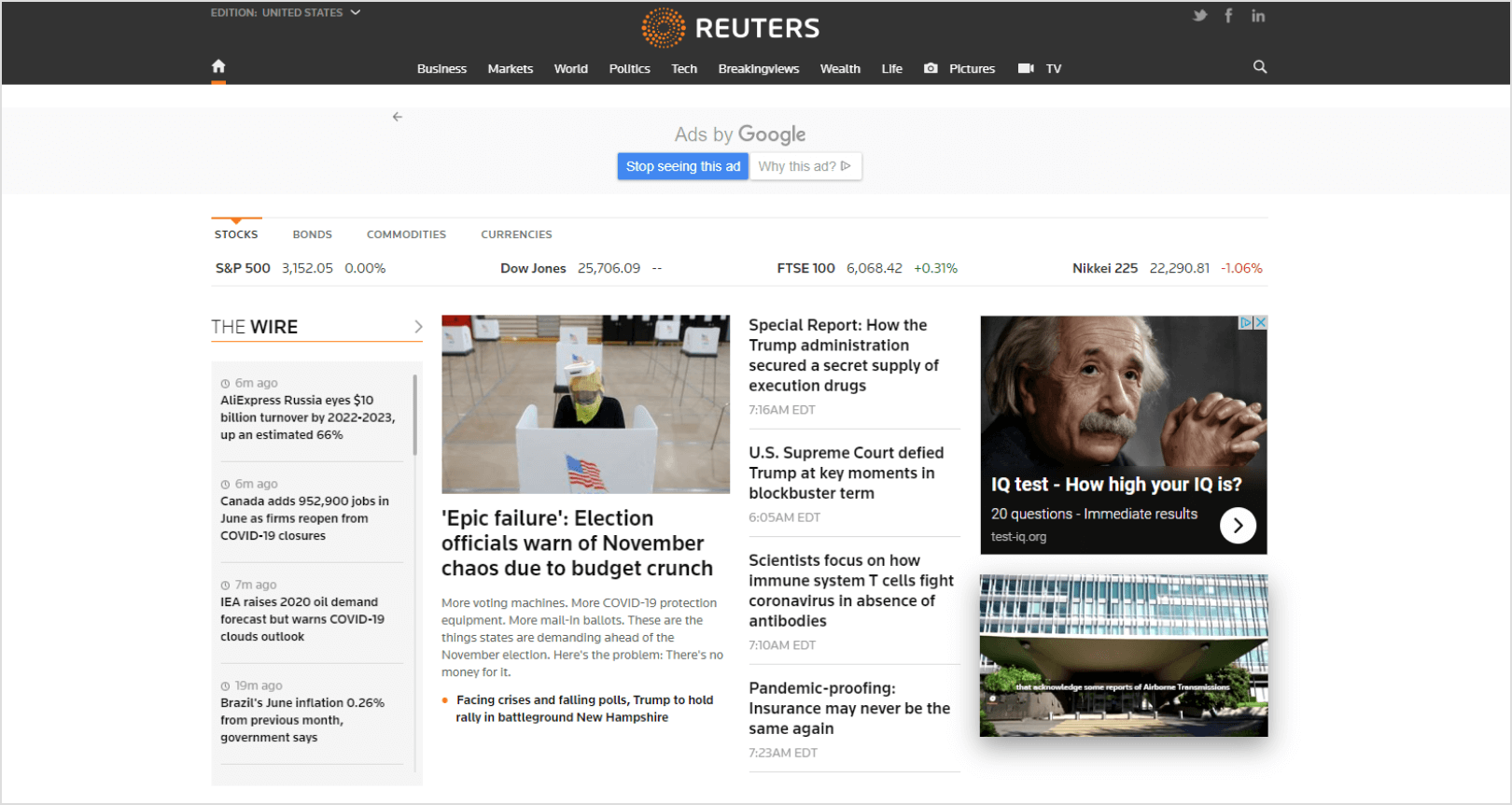Close the IQ test ad with X

tap(1260, 322)
